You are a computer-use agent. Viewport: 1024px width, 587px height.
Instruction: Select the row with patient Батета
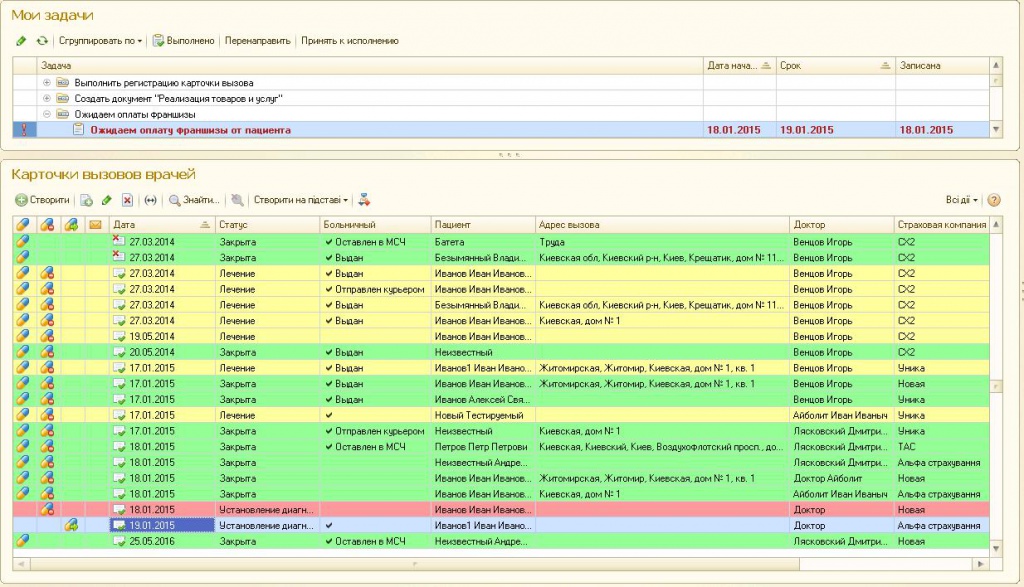[x=501, y=242]
